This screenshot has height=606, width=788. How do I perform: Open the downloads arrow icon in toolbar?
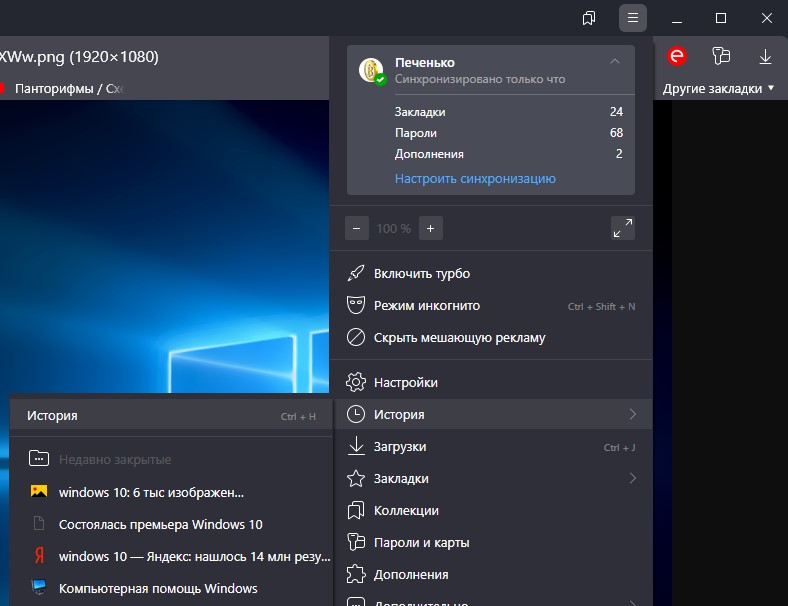(x=765, y=56)
